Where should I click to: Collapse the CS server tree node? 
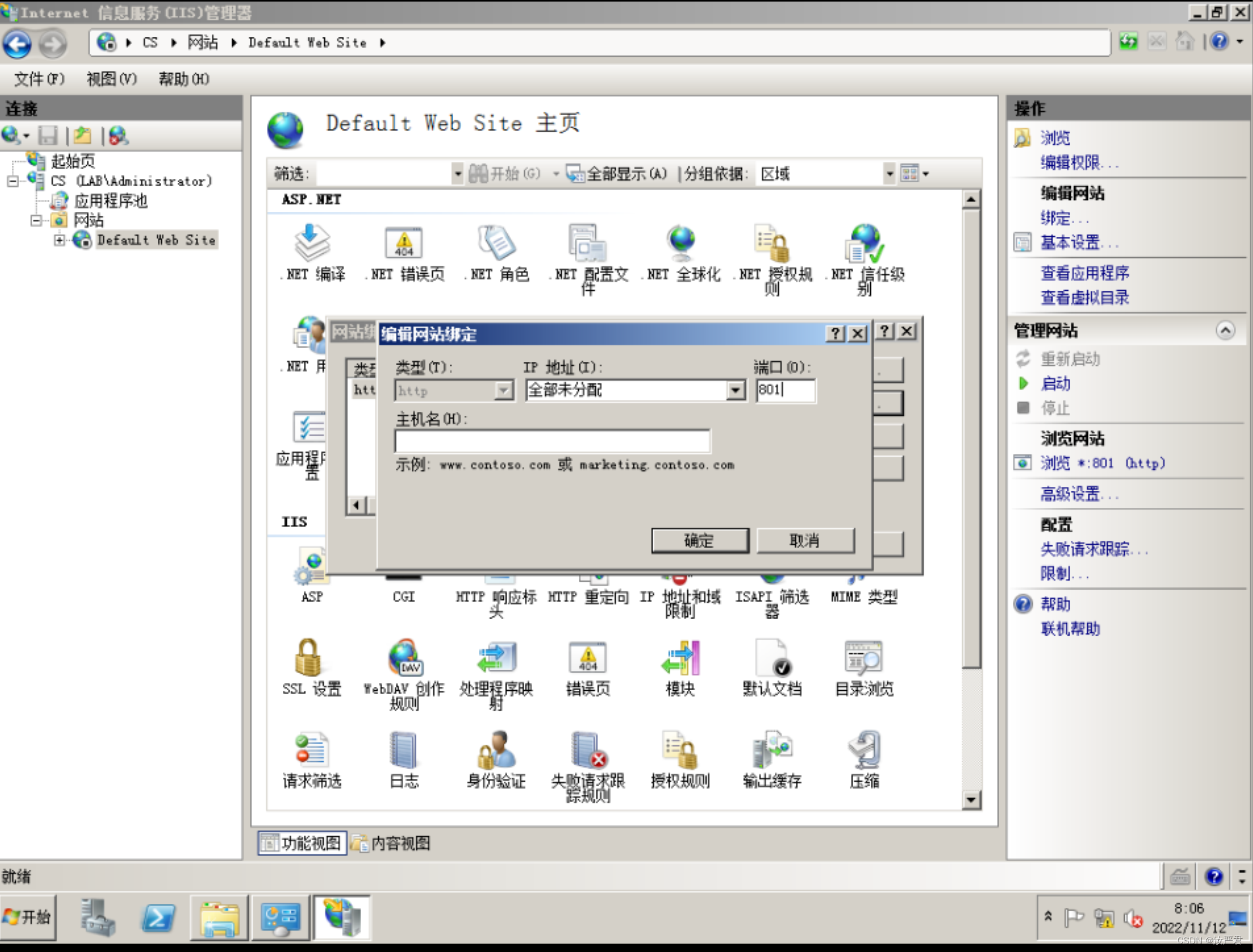(x=12, y=181)
